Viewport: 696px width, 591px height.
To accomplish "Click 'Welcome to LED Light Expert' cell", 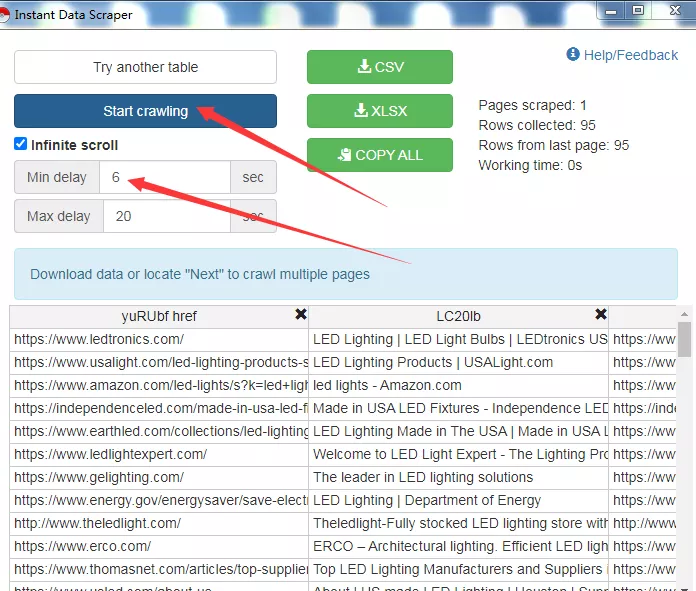I will [x=458, y=455].
